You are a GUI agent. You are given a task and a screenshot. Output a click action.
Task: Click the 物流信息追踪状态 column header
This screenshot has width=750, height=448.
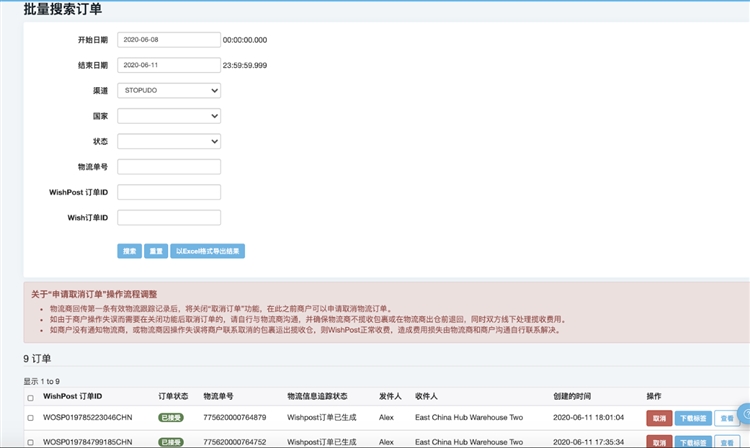tap(317, 396)
